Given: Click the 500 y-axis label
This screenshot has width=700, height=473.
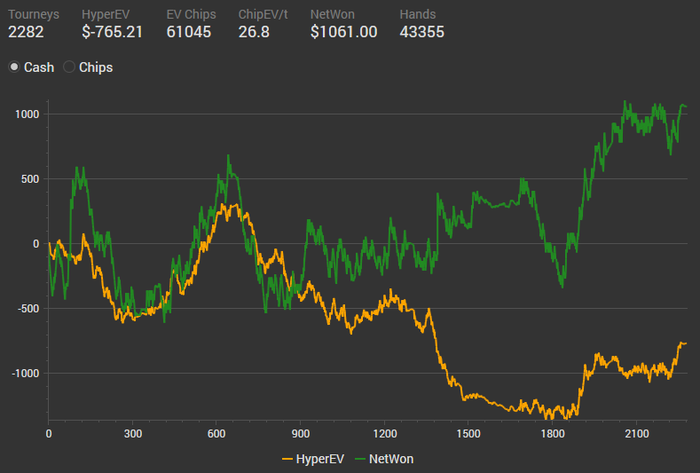Looking at the screenshot, I should tap(30, 179).
